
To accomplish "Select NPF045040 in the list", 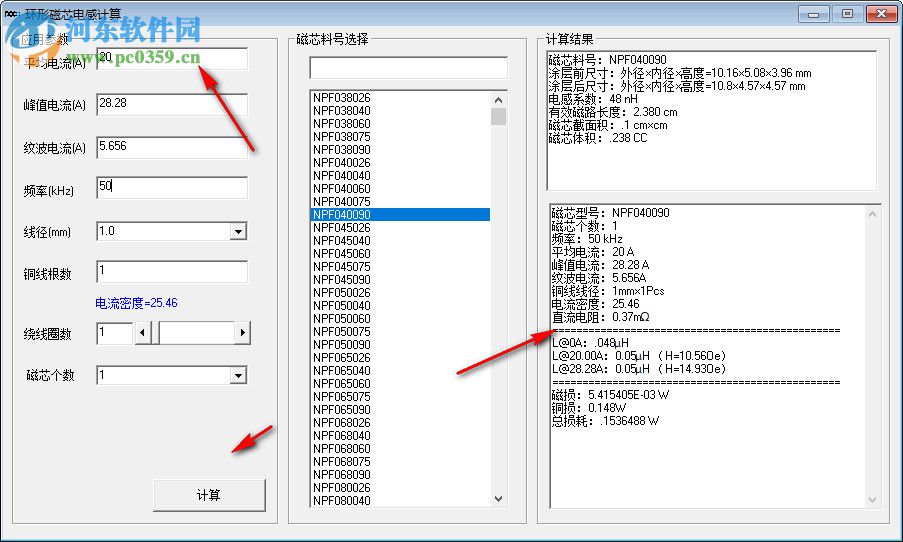I will pos(400,241).
